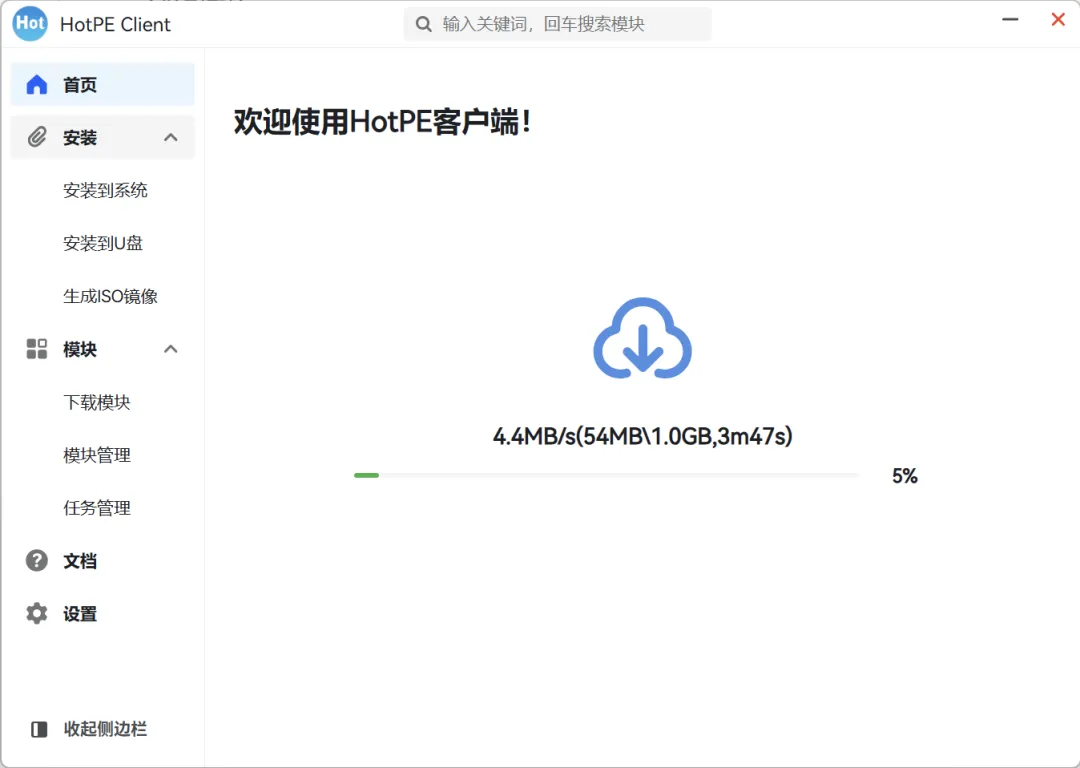Open docs via the question mark icon
Viewport: 1080px width, 768px height.
point(37,561)
